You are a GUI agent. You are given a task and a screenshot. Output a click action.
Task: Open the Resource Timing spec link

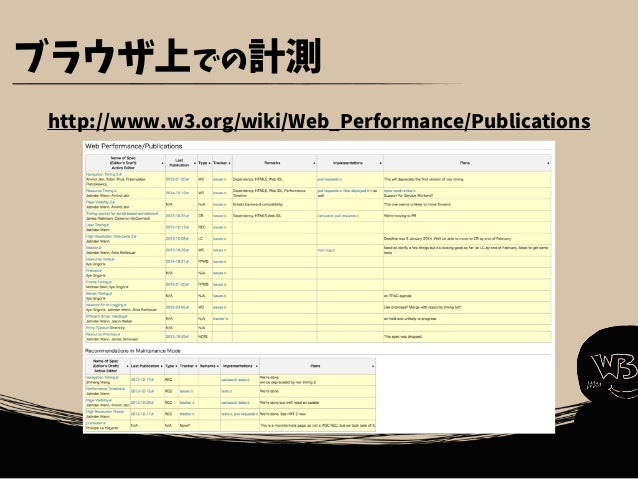(x=101, y=190)
